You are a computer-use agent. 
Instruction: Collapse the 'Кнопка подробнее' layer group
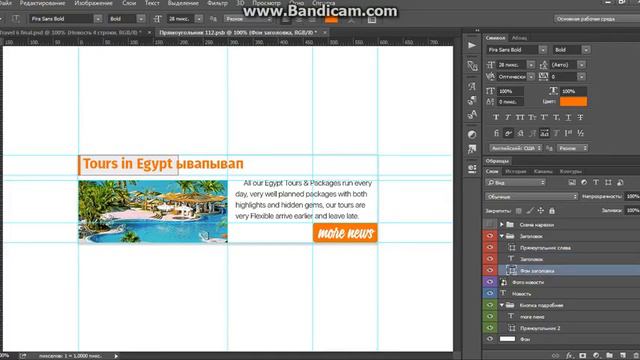click(x=502, y=305)
